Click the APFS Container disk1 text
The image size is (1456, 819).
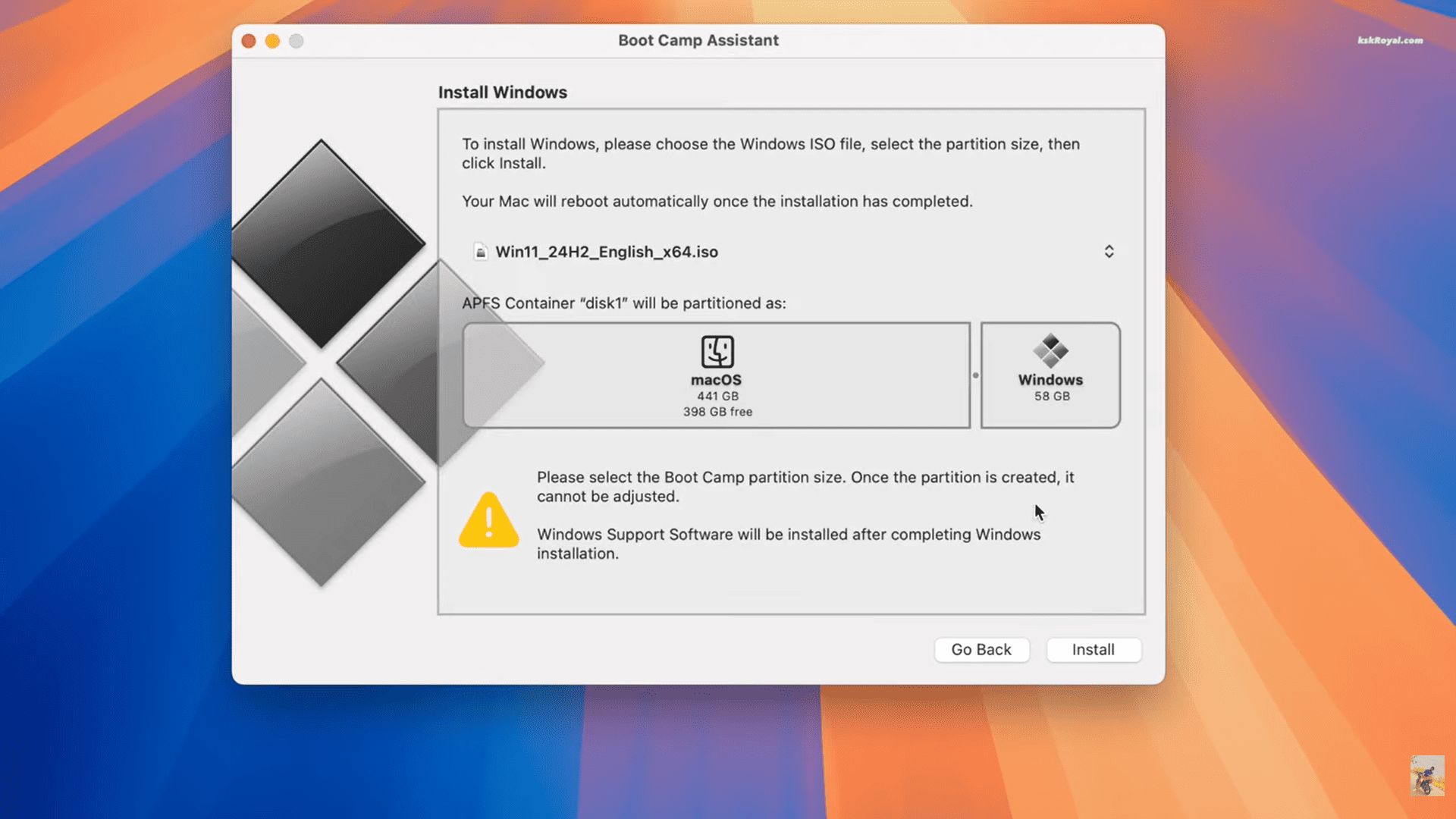624,303
